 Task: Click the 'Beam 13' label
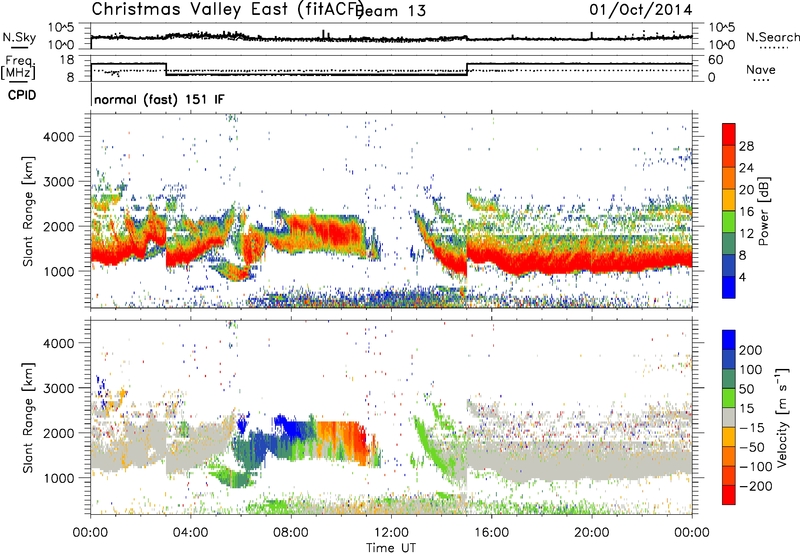point(390,11)
